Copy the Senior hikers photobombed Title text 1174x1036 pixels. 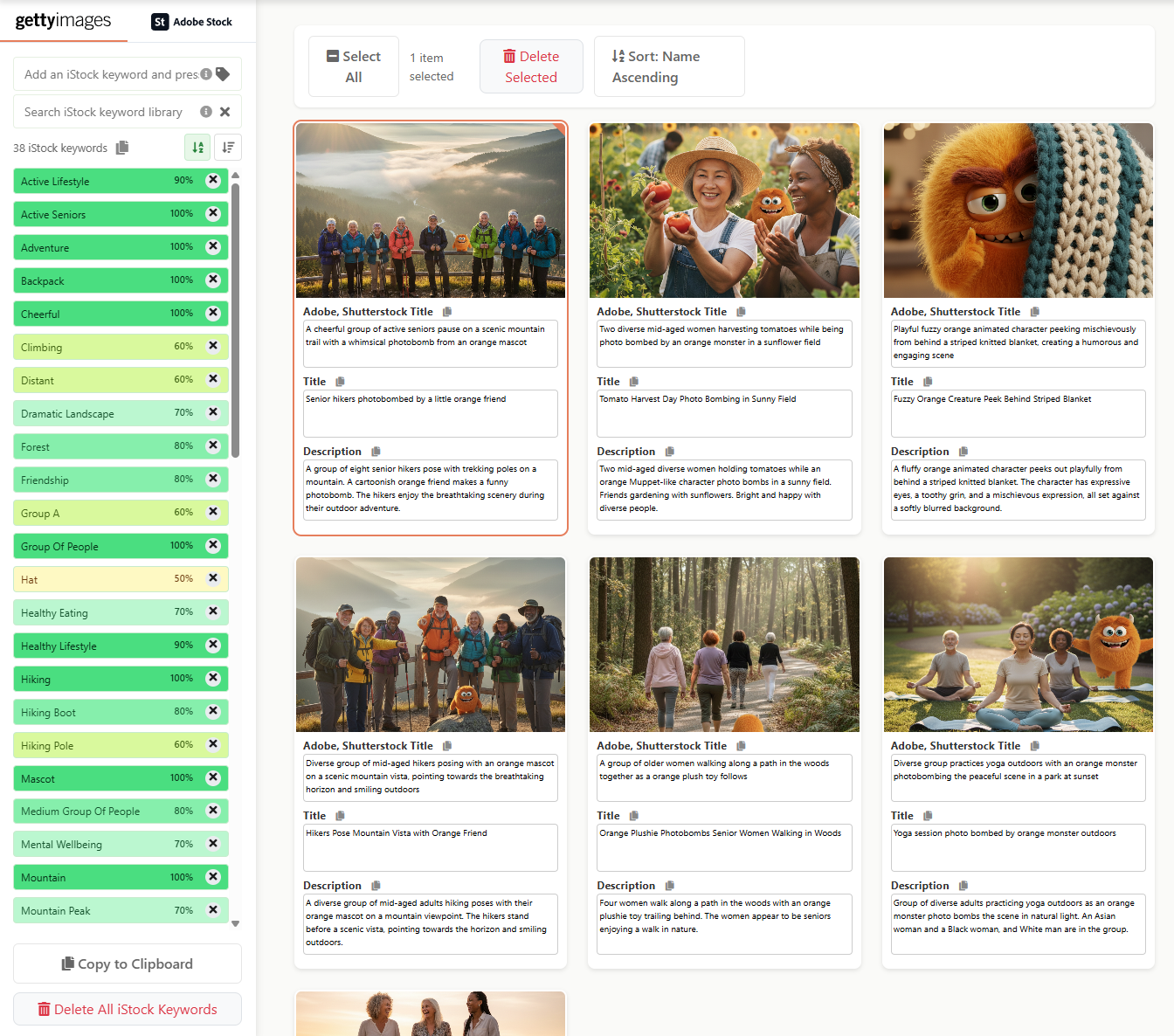(341, 382)
